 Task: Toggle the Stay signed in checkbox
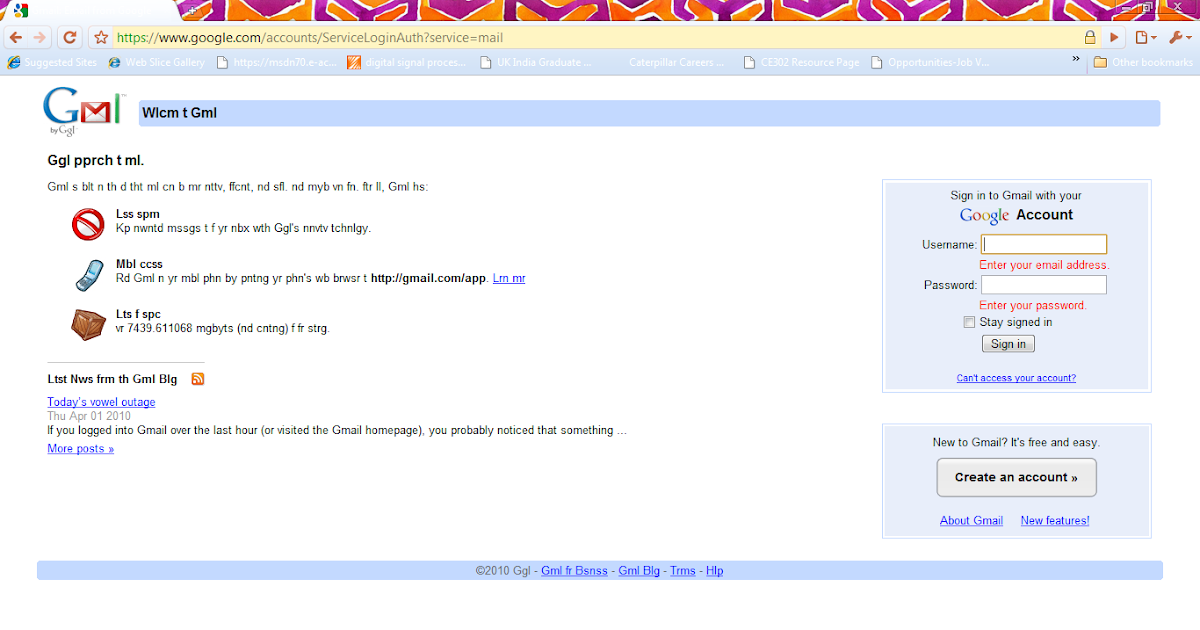[968, 322]
